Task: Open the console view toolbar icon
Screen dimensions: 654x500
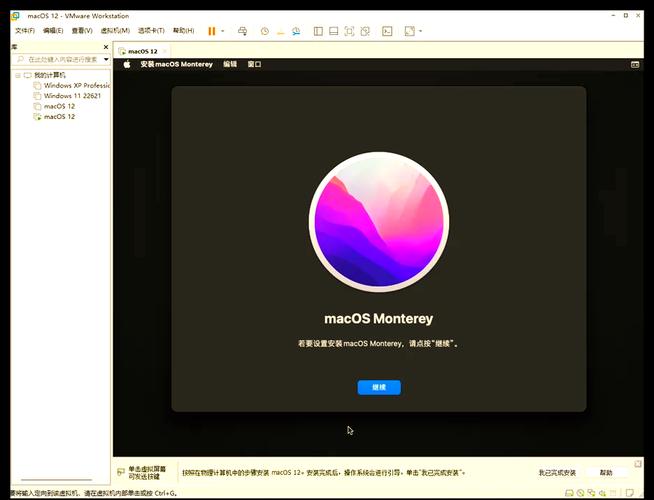Action: (387, 31)
